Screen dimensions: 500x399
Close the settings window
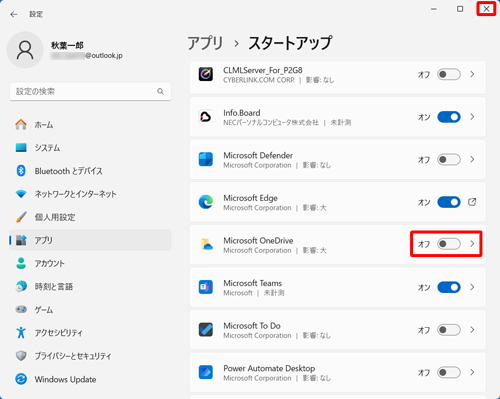pyautogui.click(x=486, y=9)
